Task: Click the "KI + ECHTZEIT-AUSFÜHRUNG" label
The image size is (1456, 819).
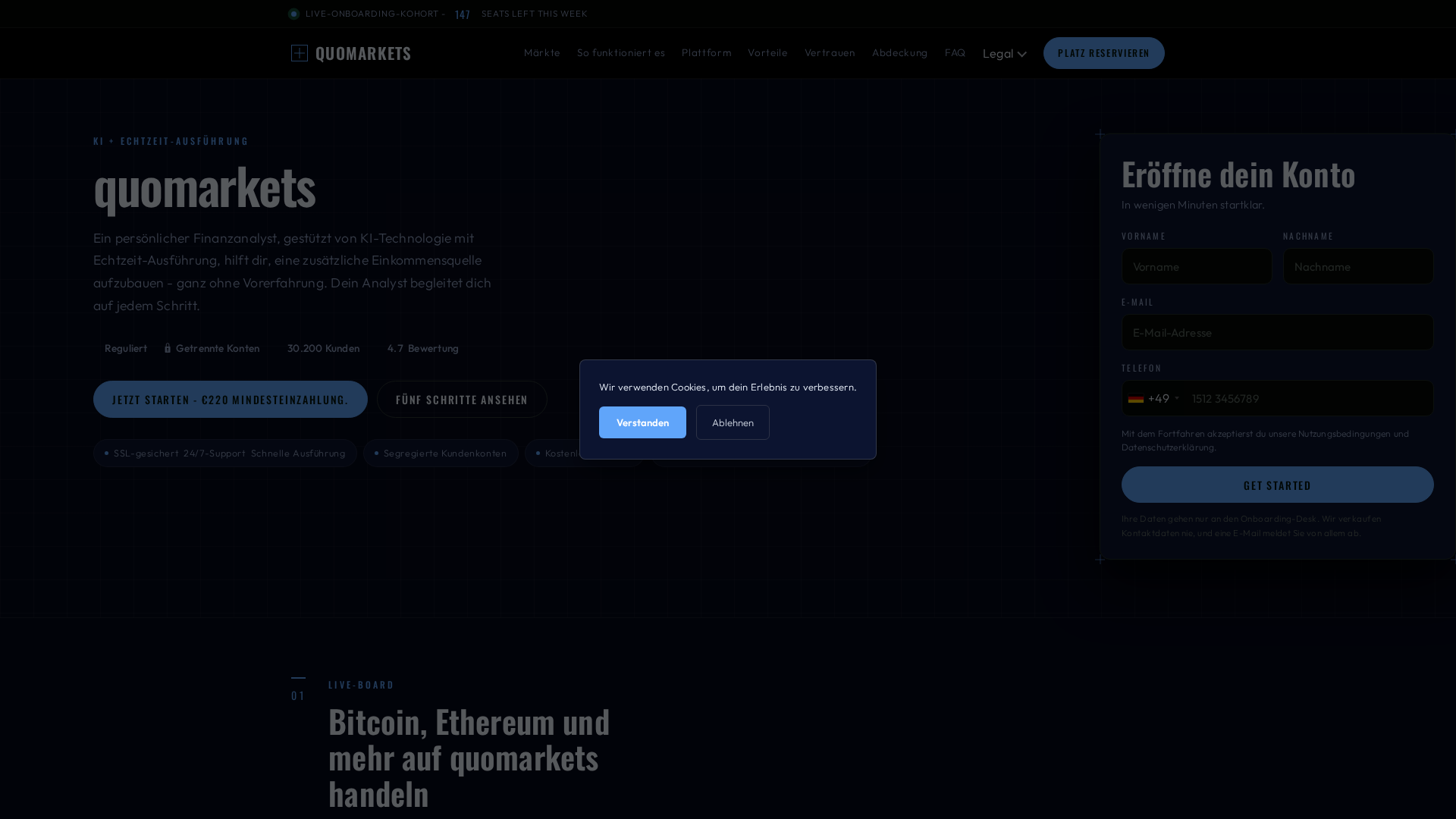Action: coord(171,141)
